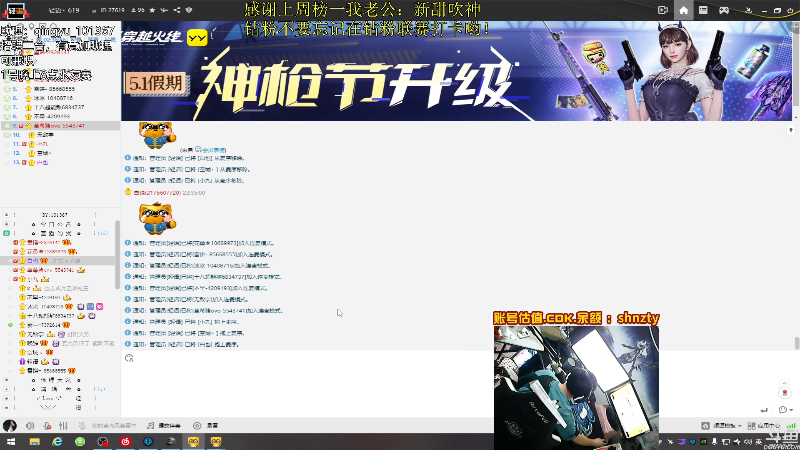
Task: Expand the topmost channel tree node
Action: coord(7,215)
